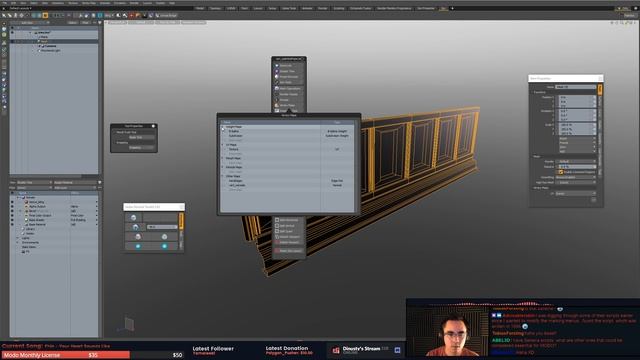This screenshot has height=360, width=640.
Task: Open the Help menu
Action: [x=172, y=3]
